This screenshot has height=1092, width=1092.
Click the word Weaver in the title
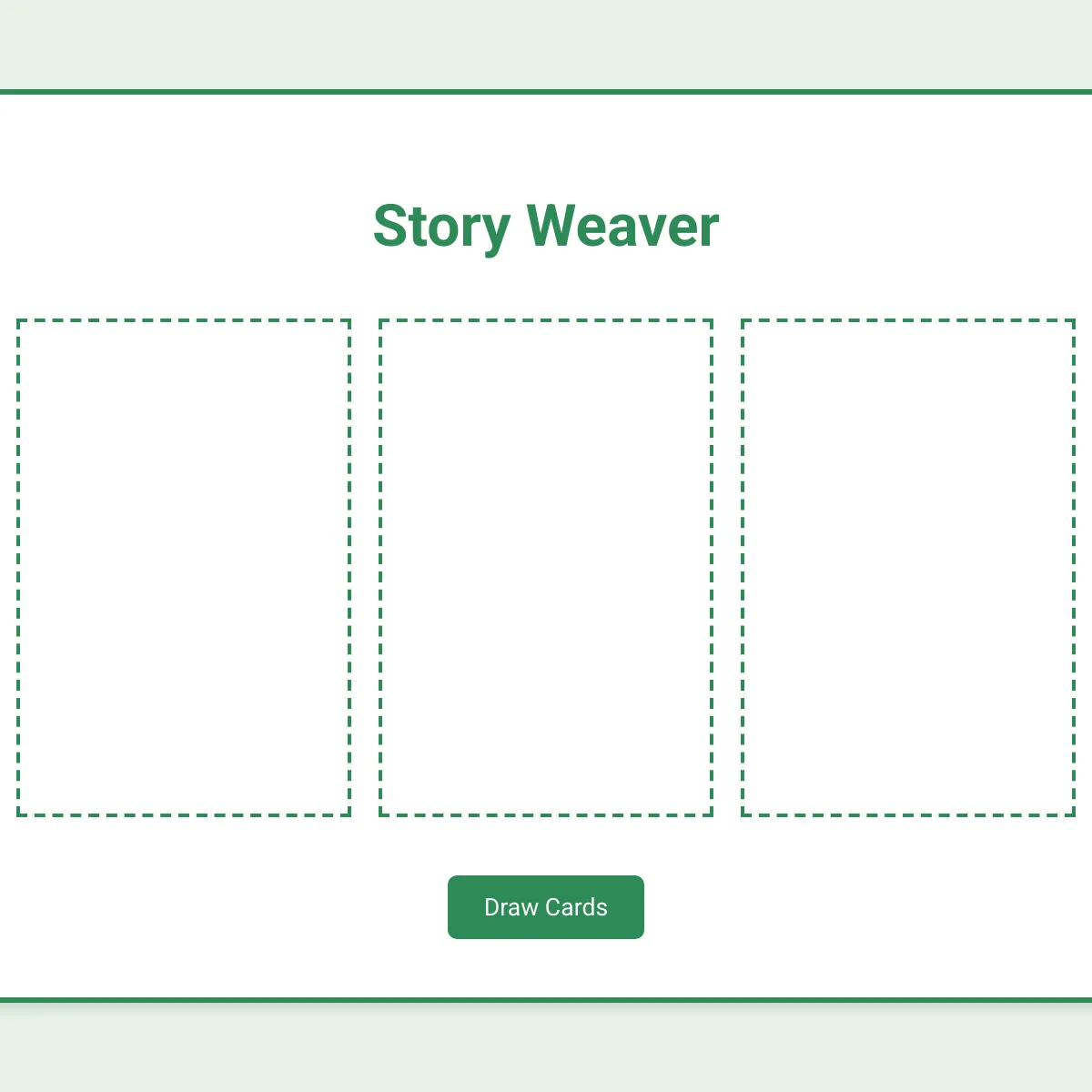pyautogui.click(x=623, y=226)
